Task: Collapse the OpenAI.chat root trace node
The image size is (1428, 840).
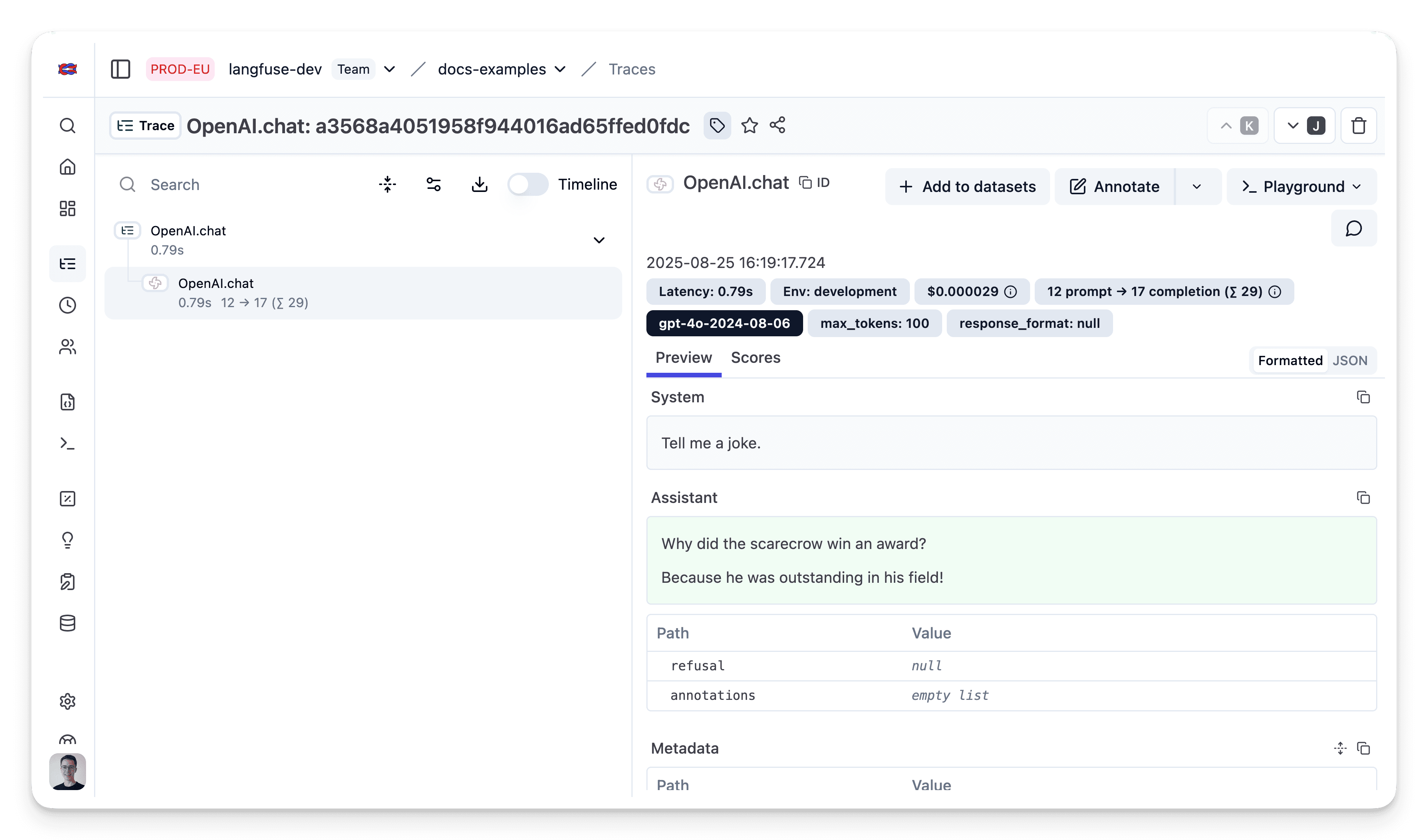Action: (x=599, y=240)
